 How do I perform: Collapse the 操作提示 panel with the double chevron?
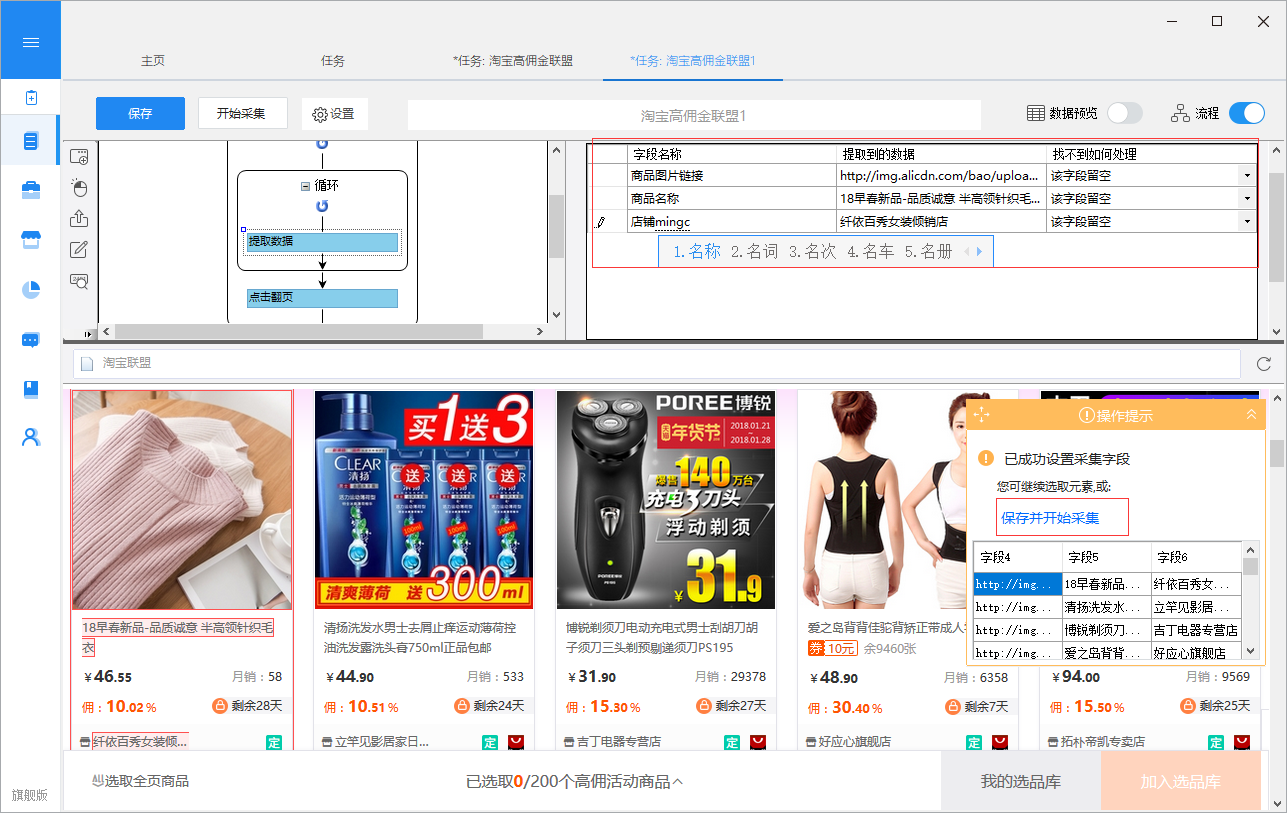point(1251,414)
